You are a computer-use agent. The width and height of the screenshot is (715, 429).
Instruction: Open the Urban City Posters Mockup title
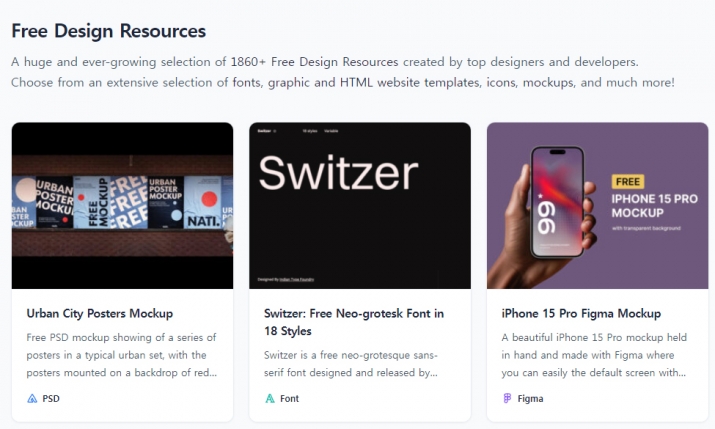(100, 314)
